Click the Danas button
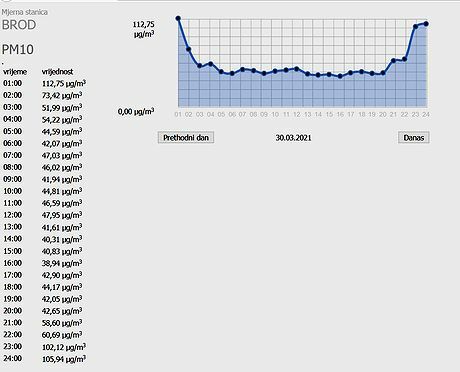The width and height of the screenshot is (460, 372). 414,137
